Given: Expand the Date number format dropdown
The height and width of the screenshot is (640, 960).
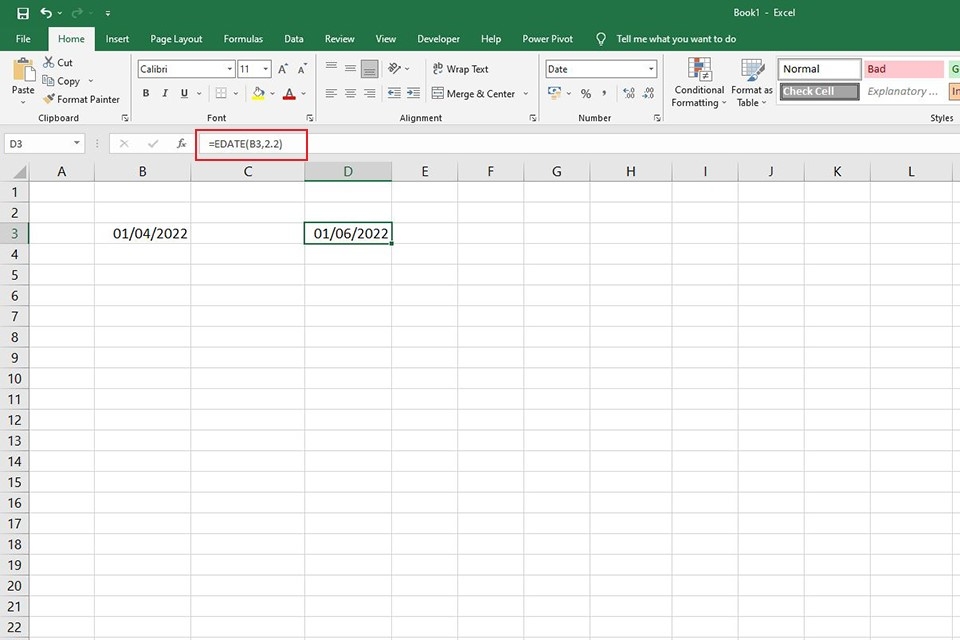Looking at the screenshot, I should [651, 69].
